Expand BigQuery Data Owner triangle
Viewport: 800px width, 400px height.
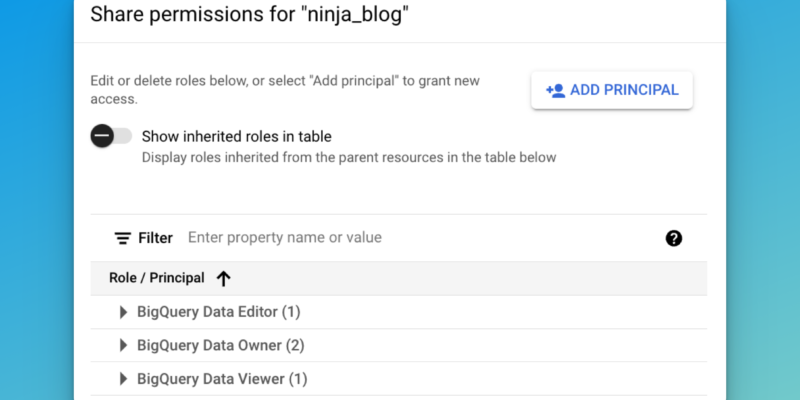[123, 345]
